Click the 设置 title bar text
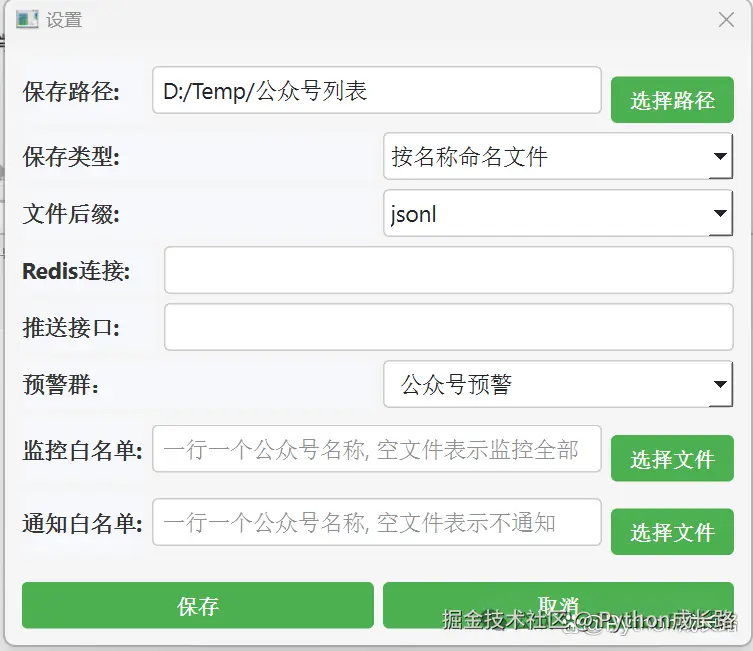 tap(64, 20)
